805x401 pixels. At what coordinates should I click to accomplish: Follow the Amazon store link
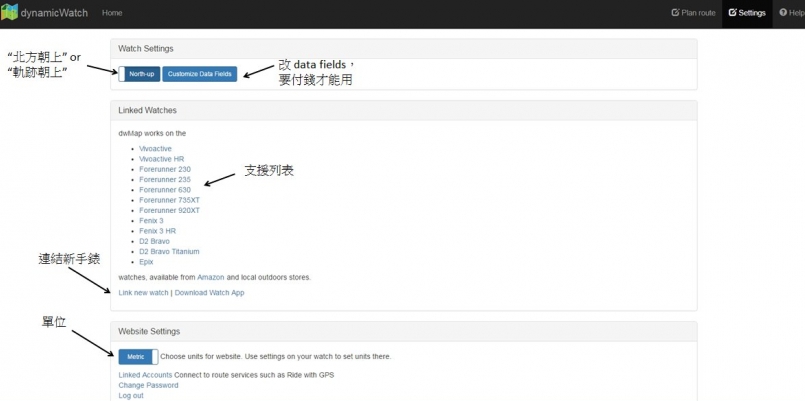[211, 277]
